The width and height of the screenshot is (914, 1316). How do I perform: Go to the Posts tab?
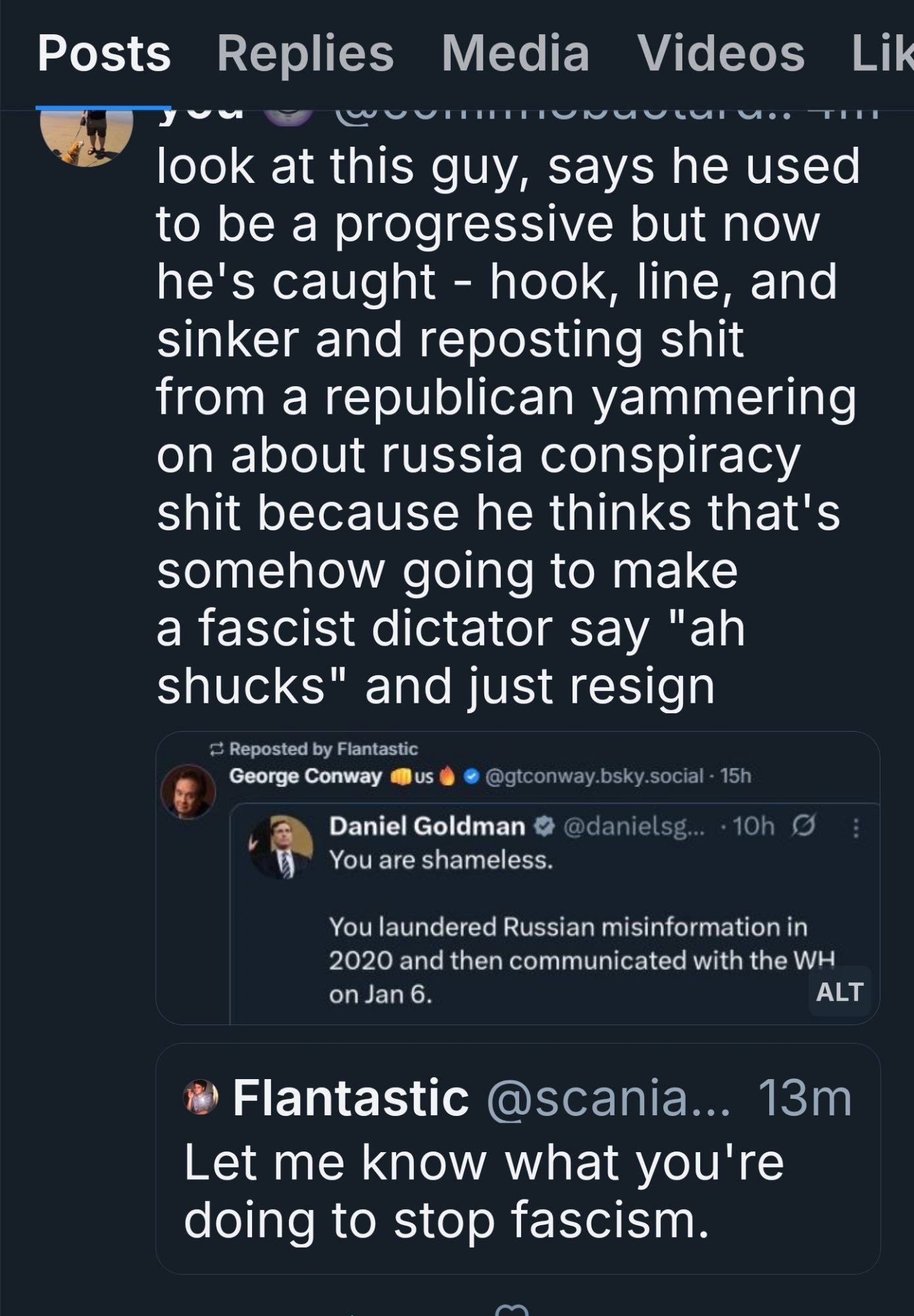104,54
